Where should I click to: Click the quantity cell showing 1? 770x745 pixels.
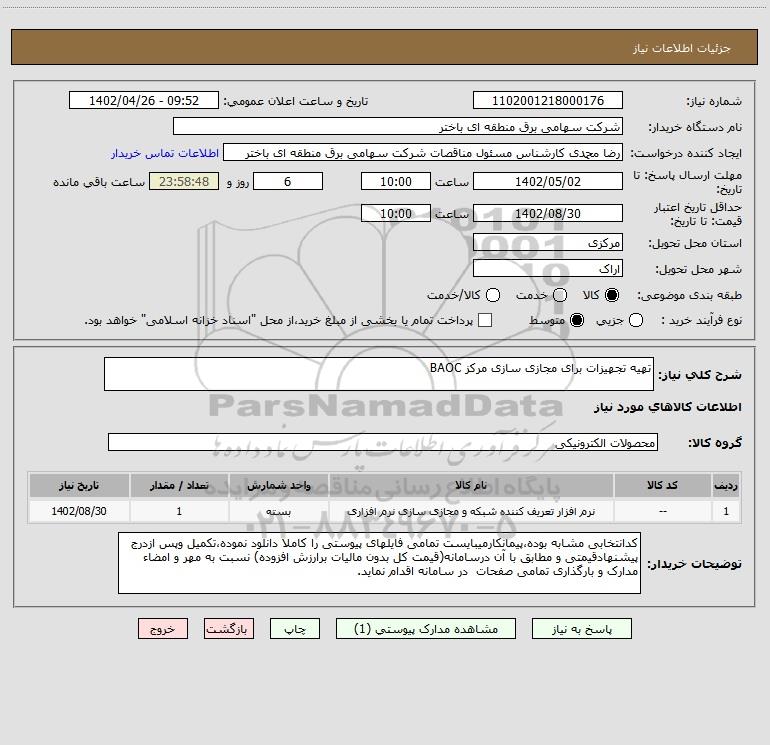coord(179,511)
